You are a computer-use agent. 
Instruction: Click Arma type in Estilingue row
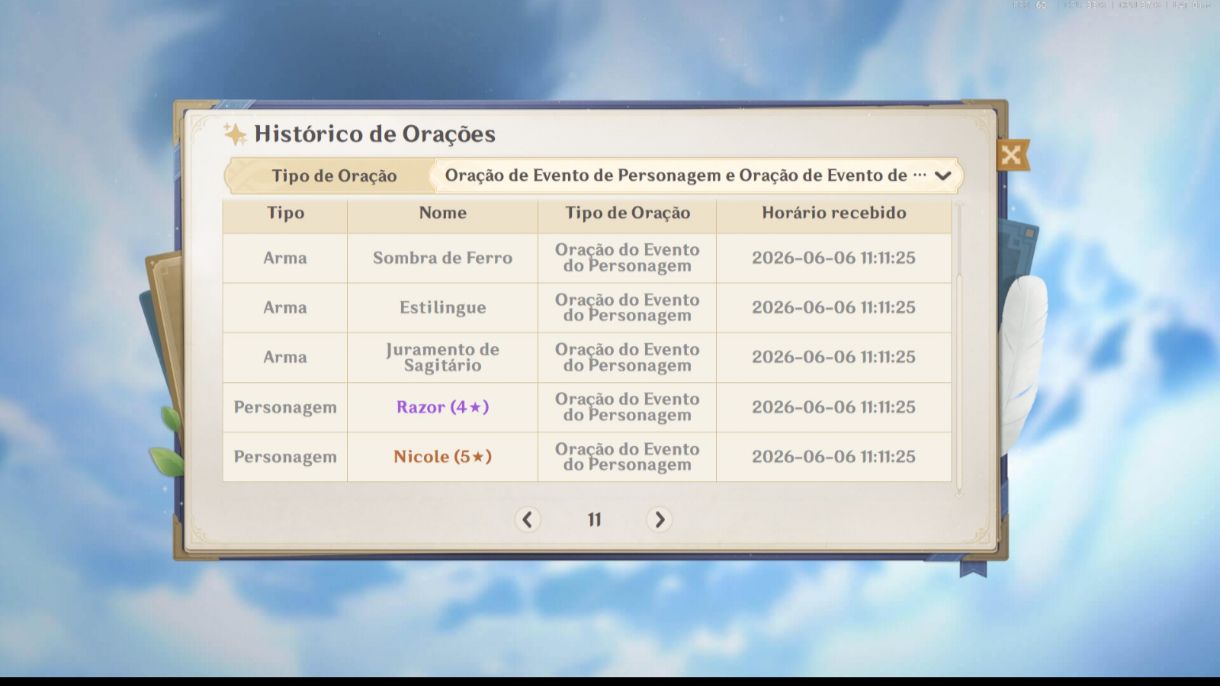[285, 308]
